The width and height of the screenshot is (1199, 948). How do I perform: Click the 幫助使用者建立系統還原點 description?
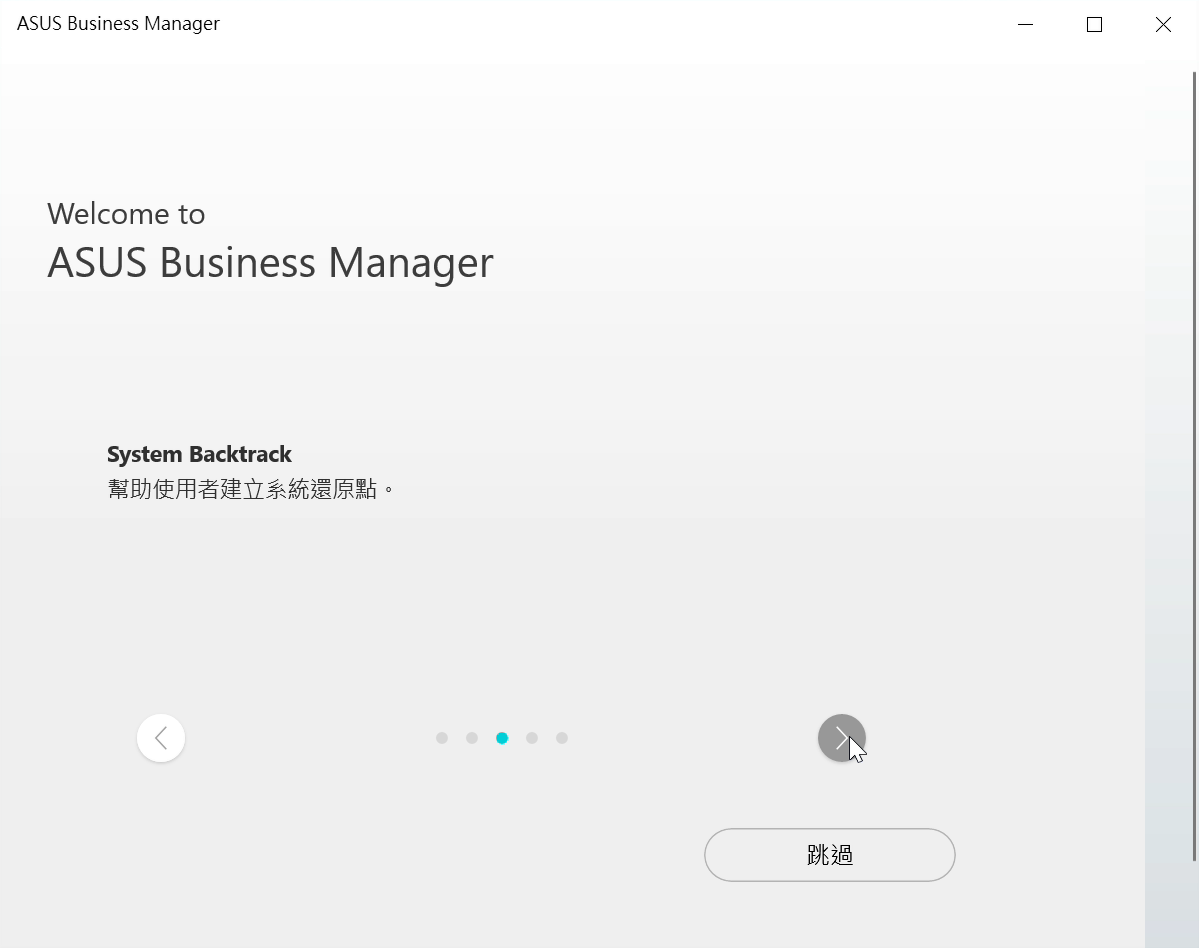251,489
